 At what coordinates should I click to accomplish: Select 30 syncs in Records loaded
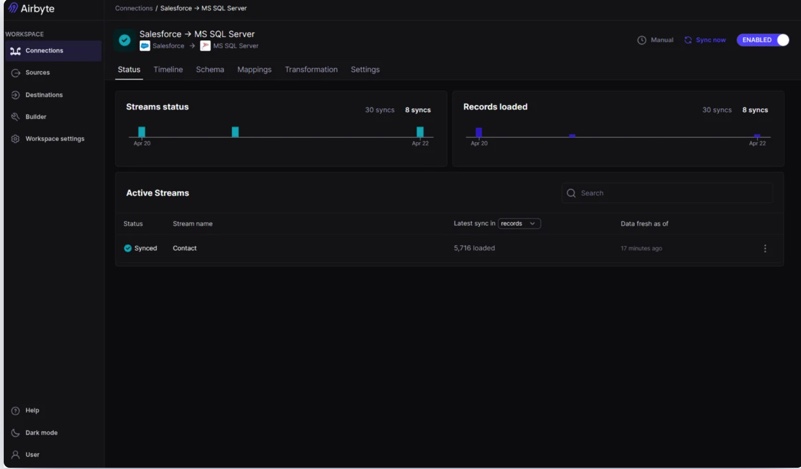click(x=717, y=110)
